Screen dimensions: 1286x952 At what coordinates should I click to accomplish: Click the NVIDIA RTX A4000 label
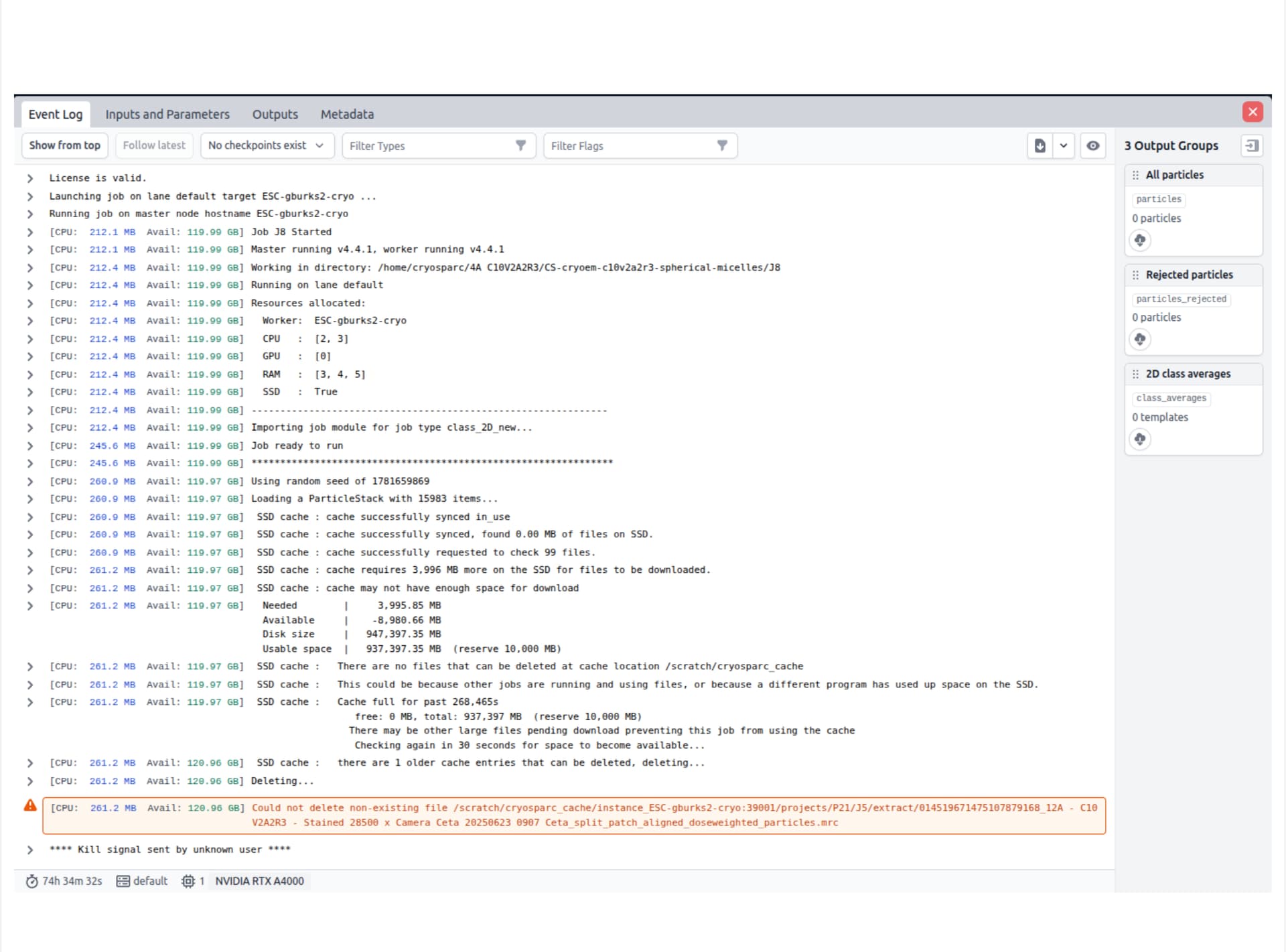(259, 882)
